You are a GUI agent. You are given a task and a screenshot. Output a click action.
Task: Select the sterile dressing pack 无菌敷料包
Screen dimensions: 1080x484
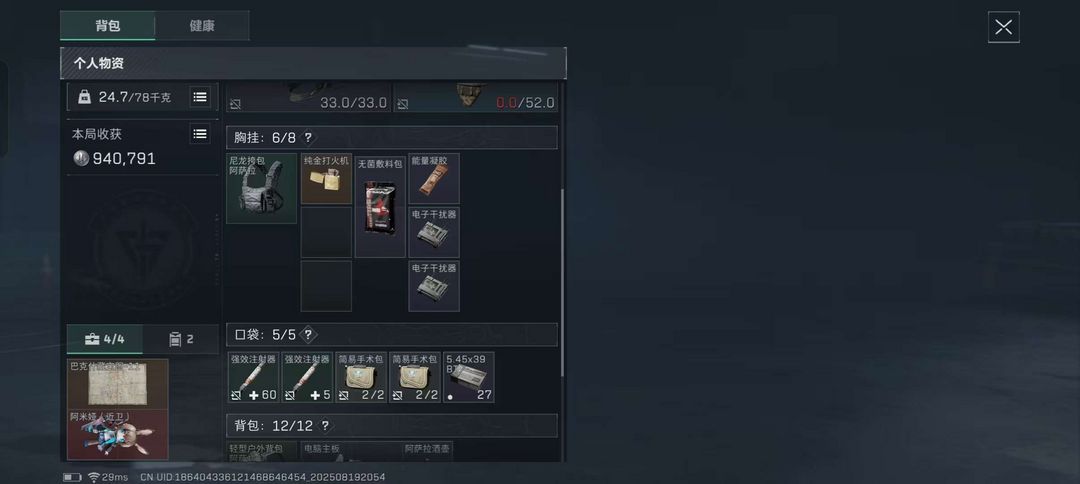[x=380, y=206]
